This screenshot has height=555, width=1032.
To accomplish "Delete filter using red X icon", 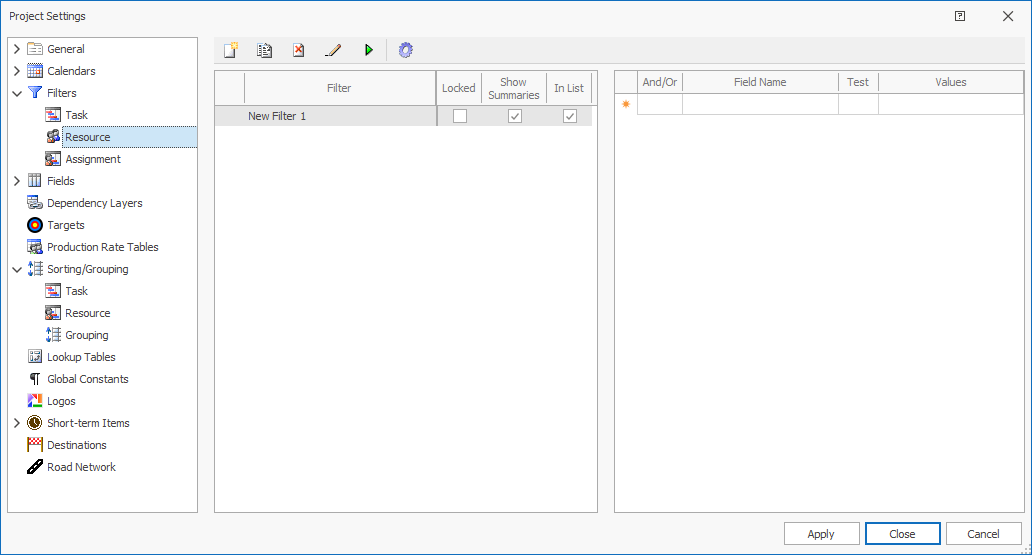I will pyautogui.click(x=298, y=50).
